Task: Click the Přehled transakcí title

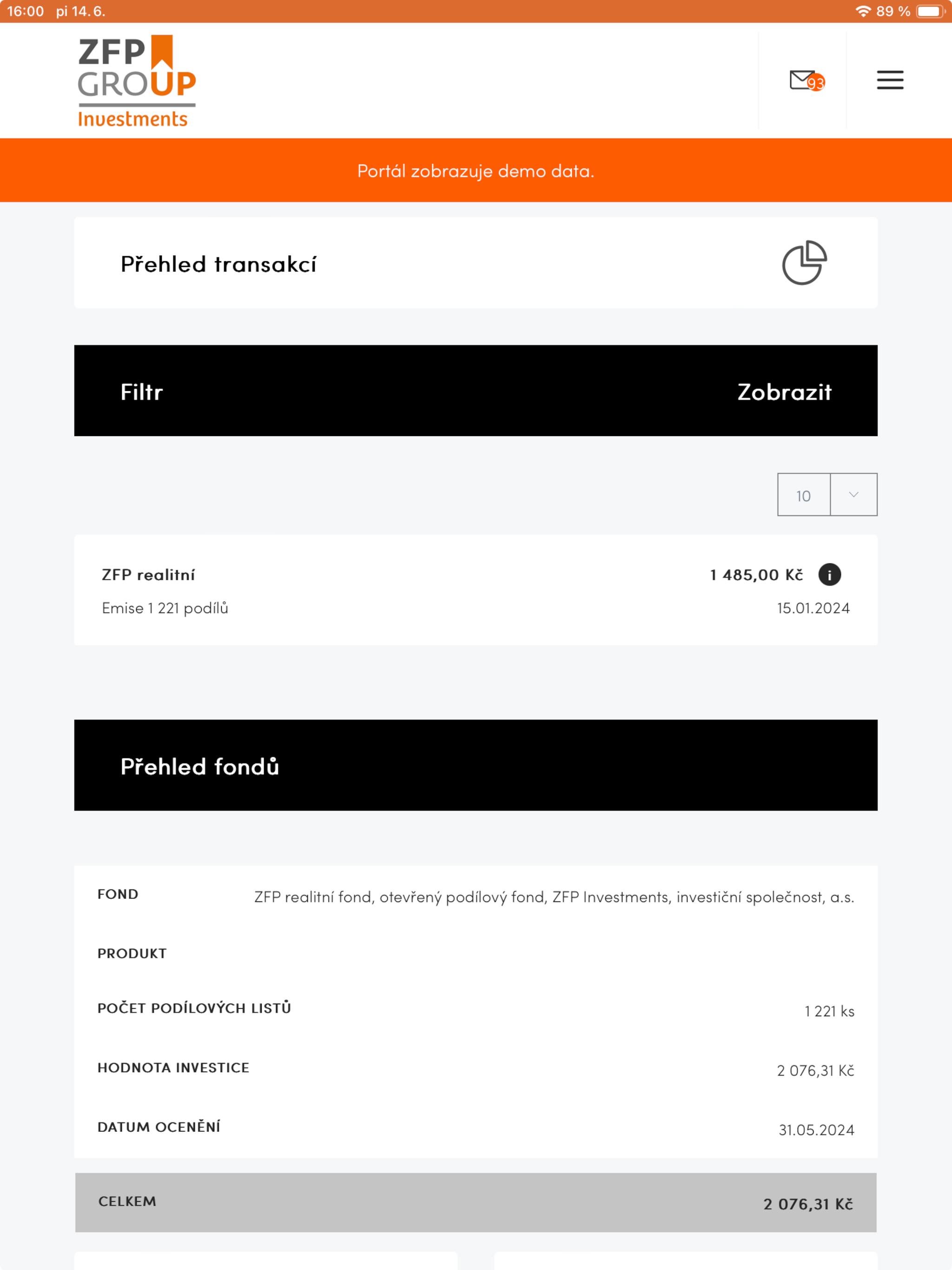Action: (x=218, y=263)
